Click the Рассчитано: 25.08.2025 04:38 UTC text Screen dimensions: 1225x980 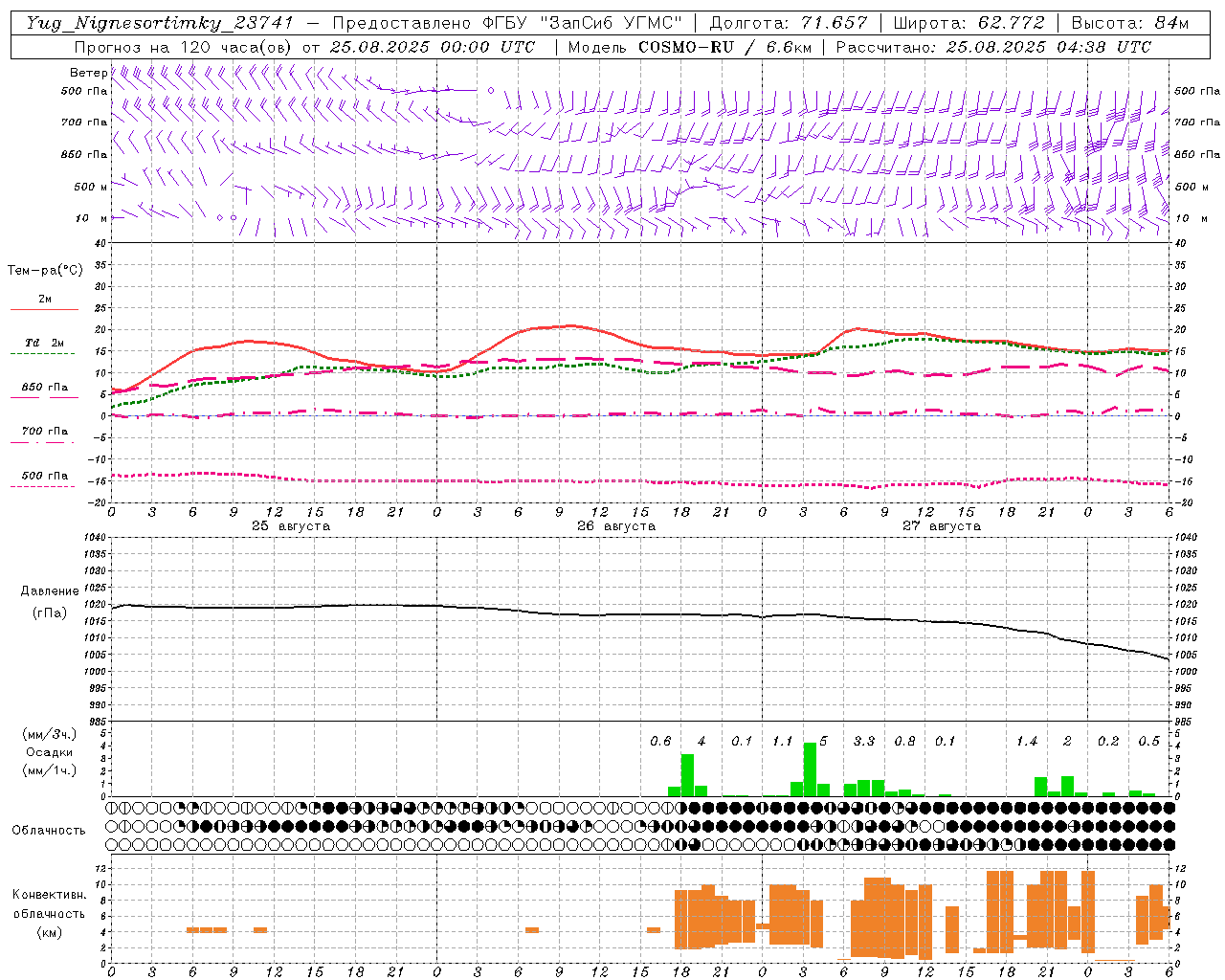(993, 47)
